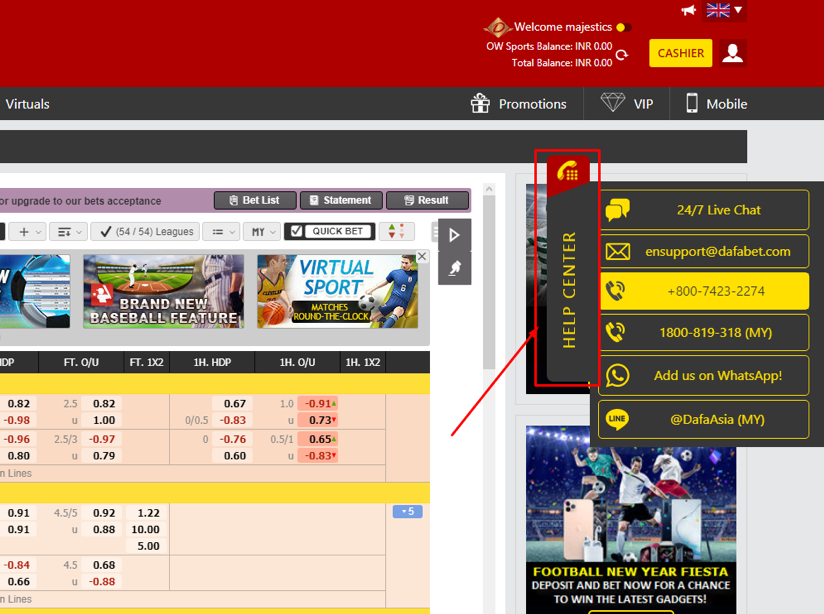
Task: Select the 0.60 odds value
Action: (x=235, y=456)
